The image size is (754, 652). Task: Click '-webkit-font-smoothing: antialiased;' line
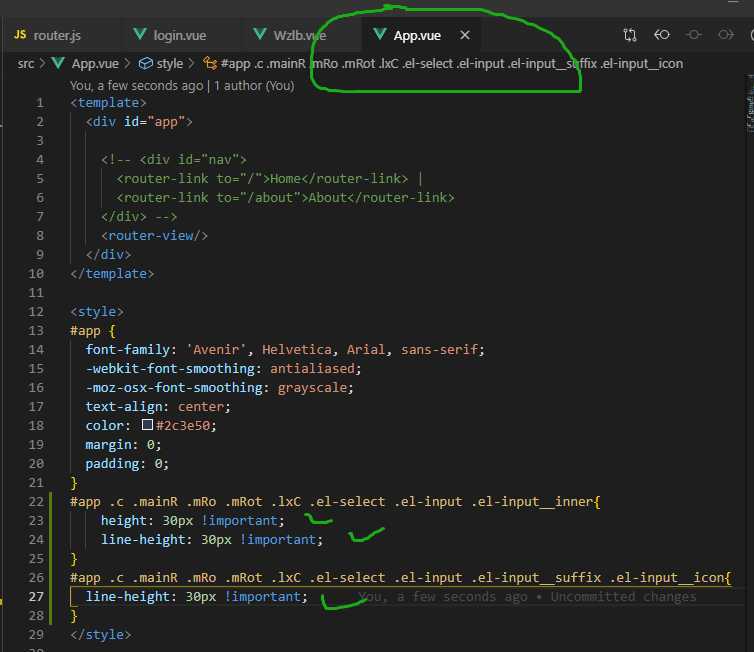tap(223, 369)
